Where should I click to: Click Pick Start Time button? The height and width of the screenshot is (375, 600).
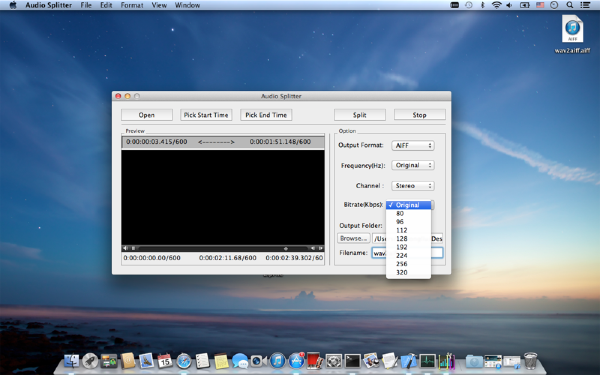(206, 115)
